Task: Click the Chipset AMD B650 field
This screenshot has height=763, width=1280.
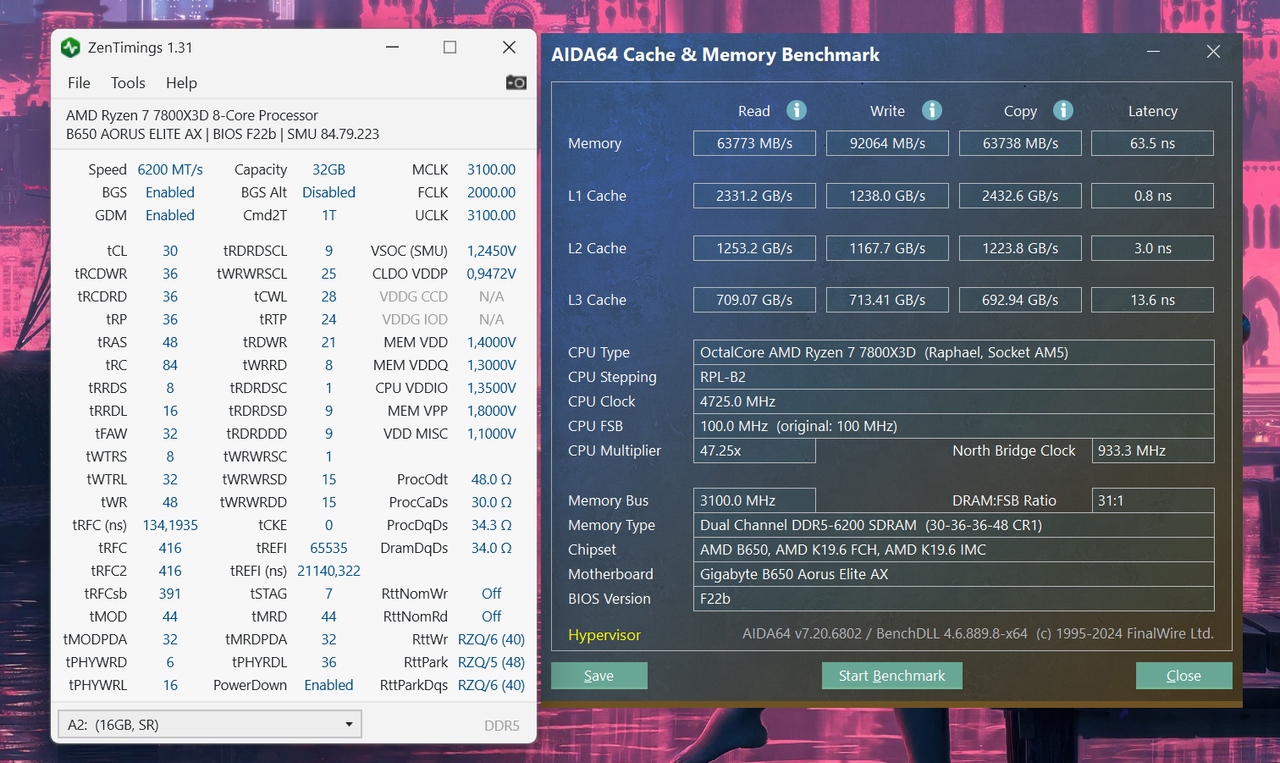Action: (x=953, y=549)
